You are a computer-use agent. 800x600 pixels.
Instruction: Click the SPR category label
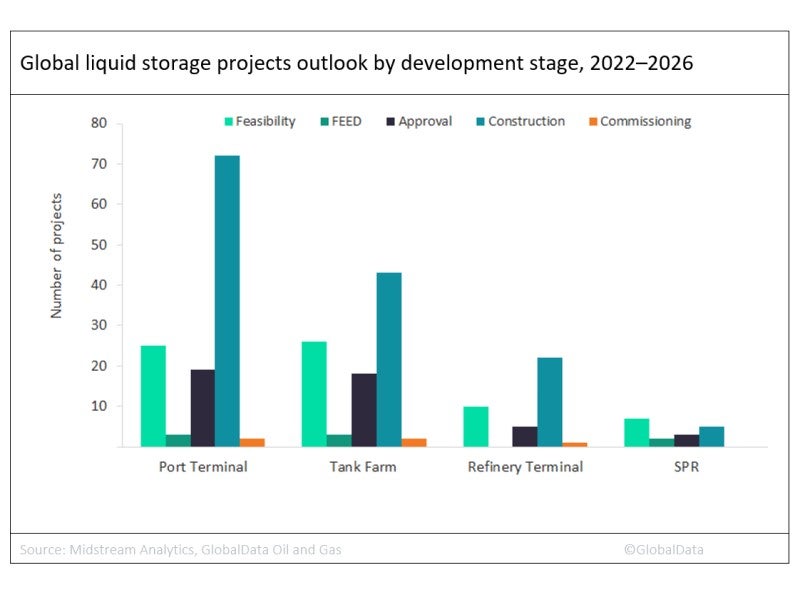pyautogui.click(x=686, y=467)
